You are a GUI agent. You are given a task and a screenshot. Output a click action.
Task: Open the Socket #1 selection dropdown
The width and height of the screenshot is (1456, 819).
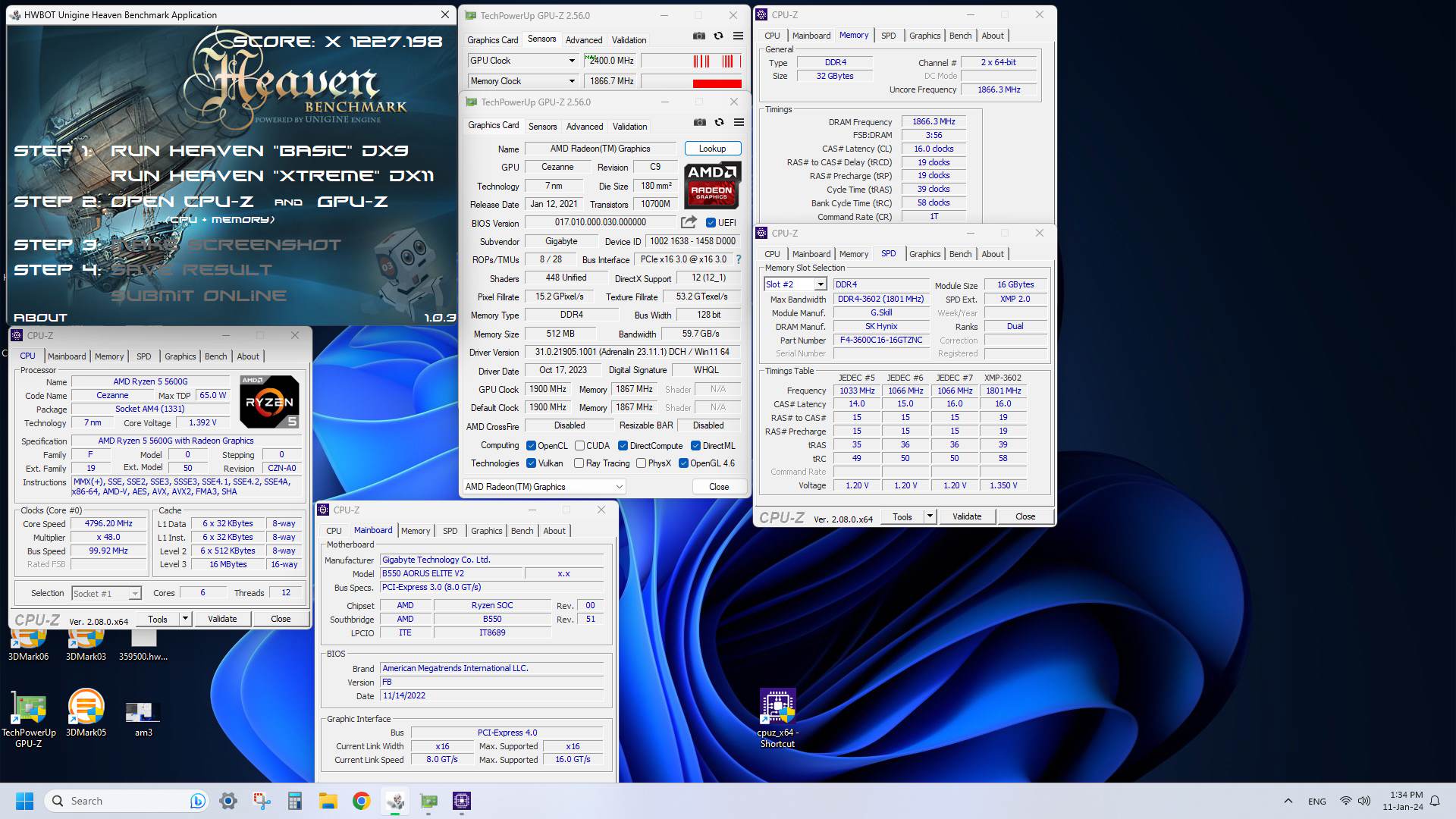(x=134, y=594)
